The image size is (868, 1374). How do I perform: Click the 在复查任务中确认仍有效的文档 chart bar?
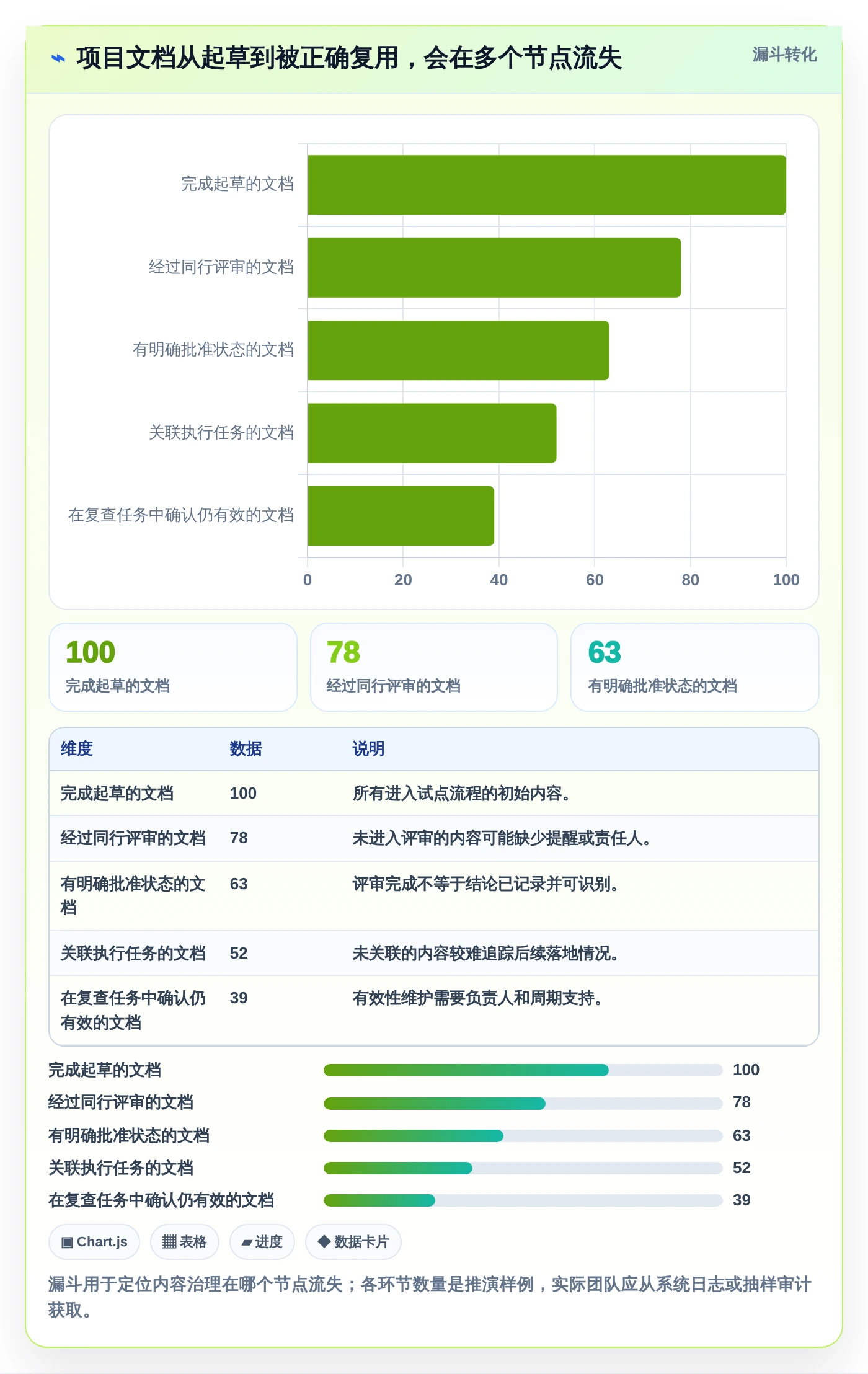pyautogui.click(x=401, y=516)
